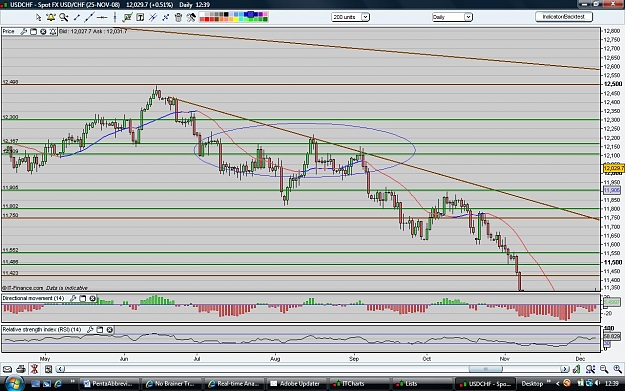Click the Price panel alert bell icon
Viewport: 625px width, 391px height.
[x=53, y=31]
